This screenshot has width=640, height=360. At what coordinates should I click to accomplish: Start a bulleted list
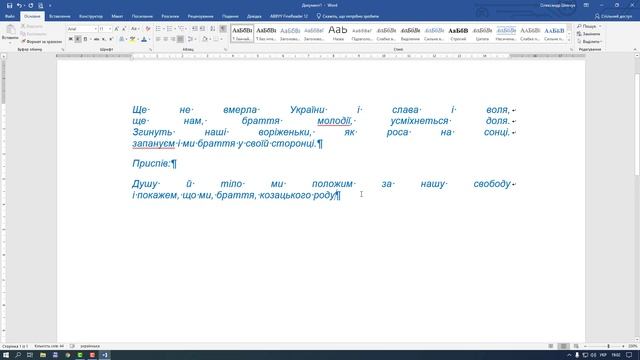point(158,29)
